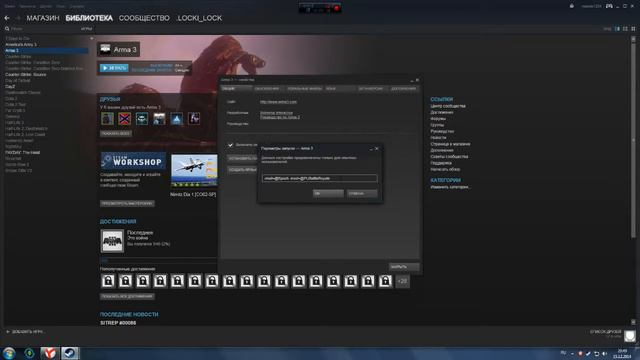Open СООБЩЕСТВО tab
640x360 pixels.
[x=144, y=18]
